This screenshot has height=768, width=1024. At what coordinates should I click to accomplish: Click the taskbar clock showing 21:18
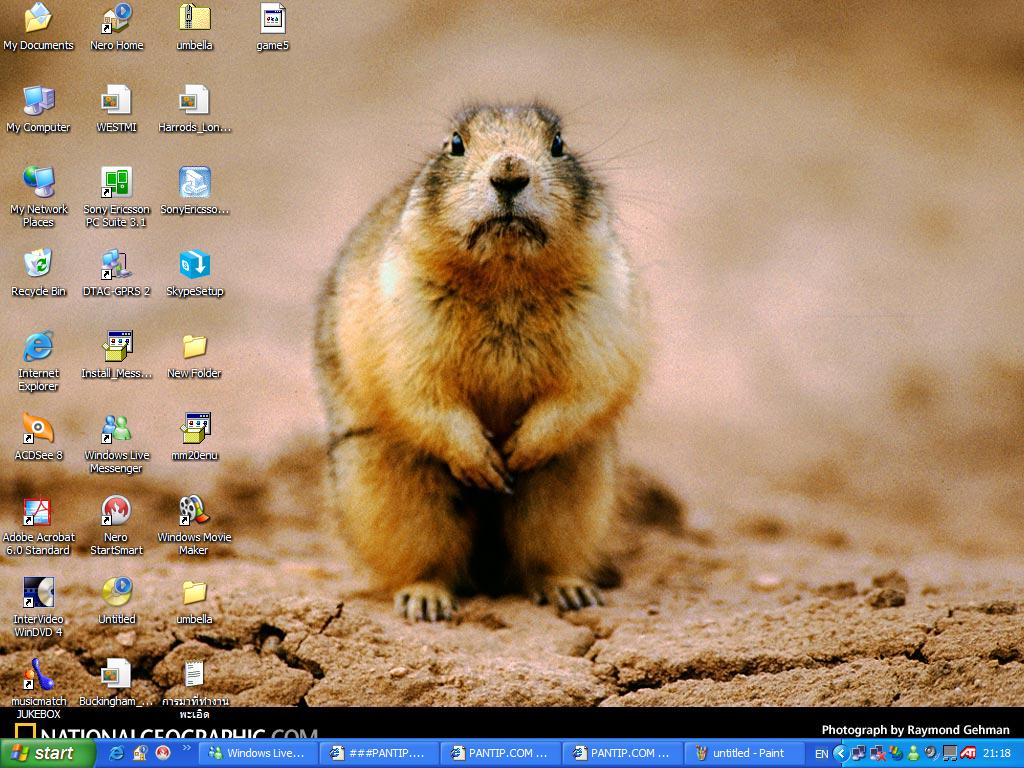pyautogui.click(x=997, y=754)
